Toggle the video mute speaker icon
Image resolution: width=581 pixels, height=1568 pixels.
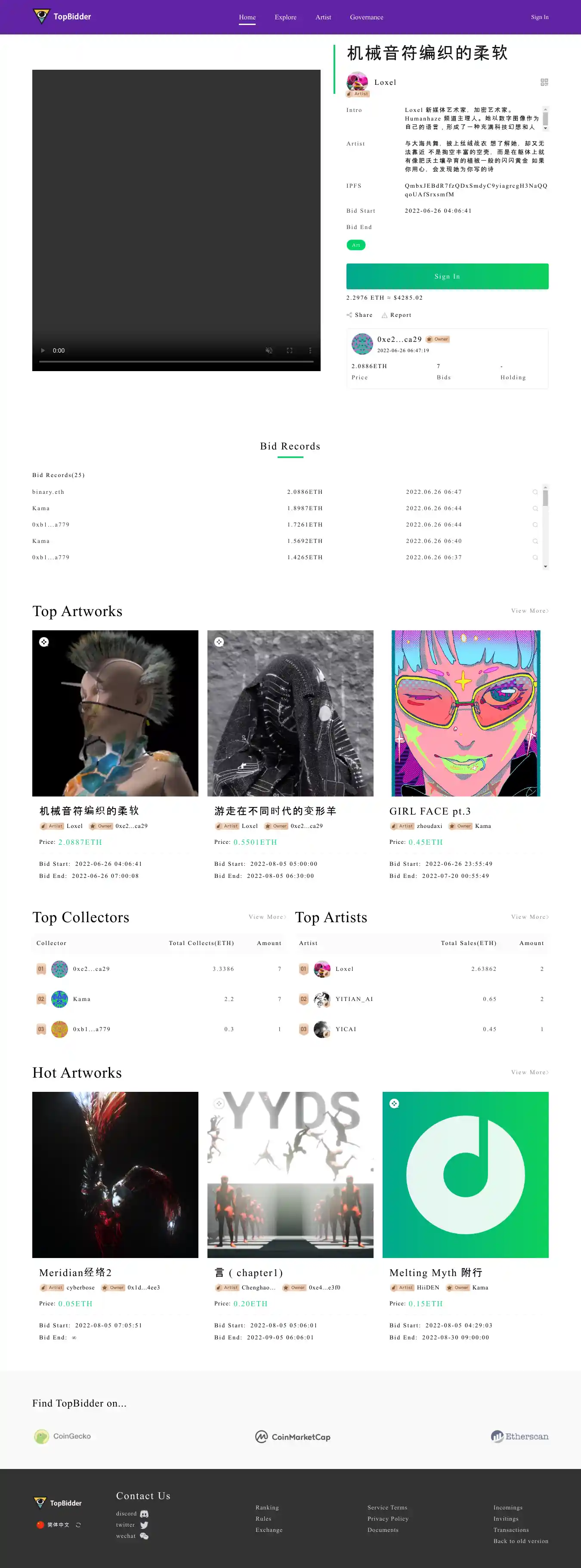coord(269,350)
